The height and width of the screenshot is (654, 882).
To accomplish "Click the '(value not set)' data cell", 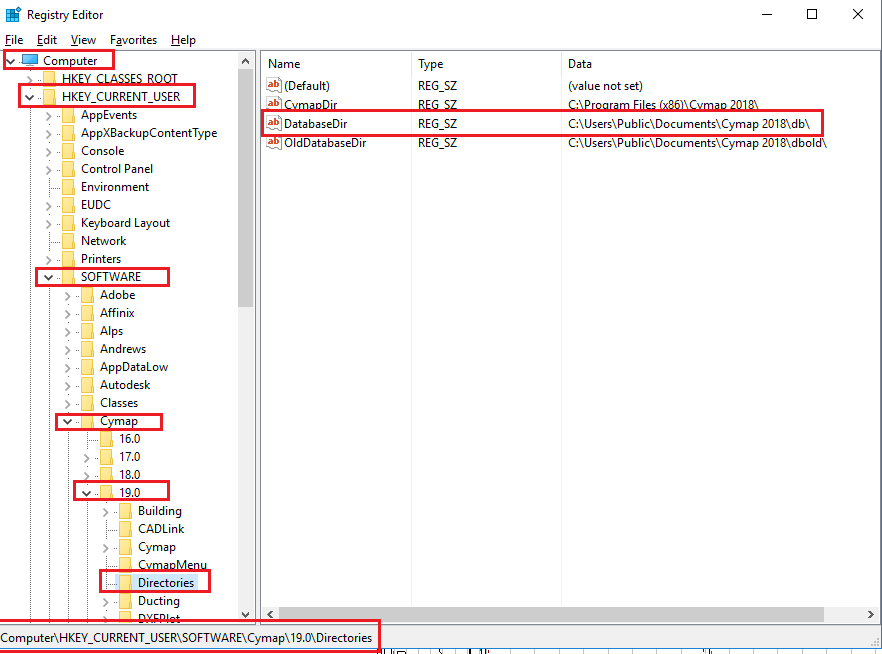I will [x=605, y=85].
